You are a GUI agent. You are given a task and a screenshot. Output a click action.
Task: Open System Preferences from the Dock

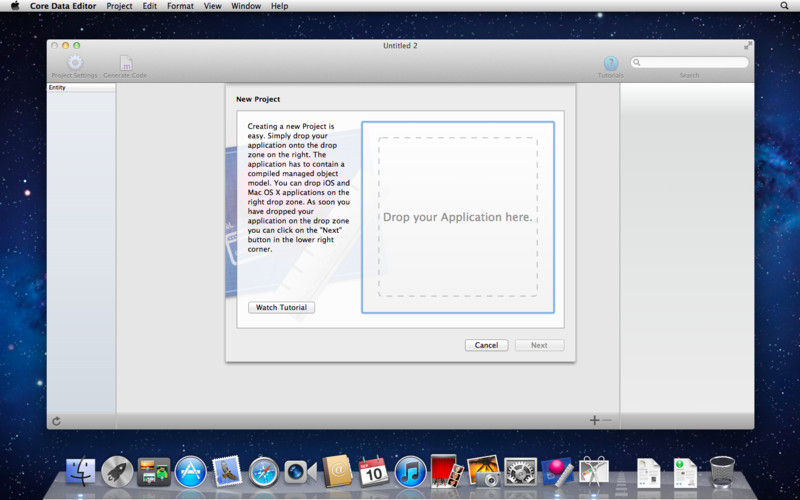tap(520, 471)
